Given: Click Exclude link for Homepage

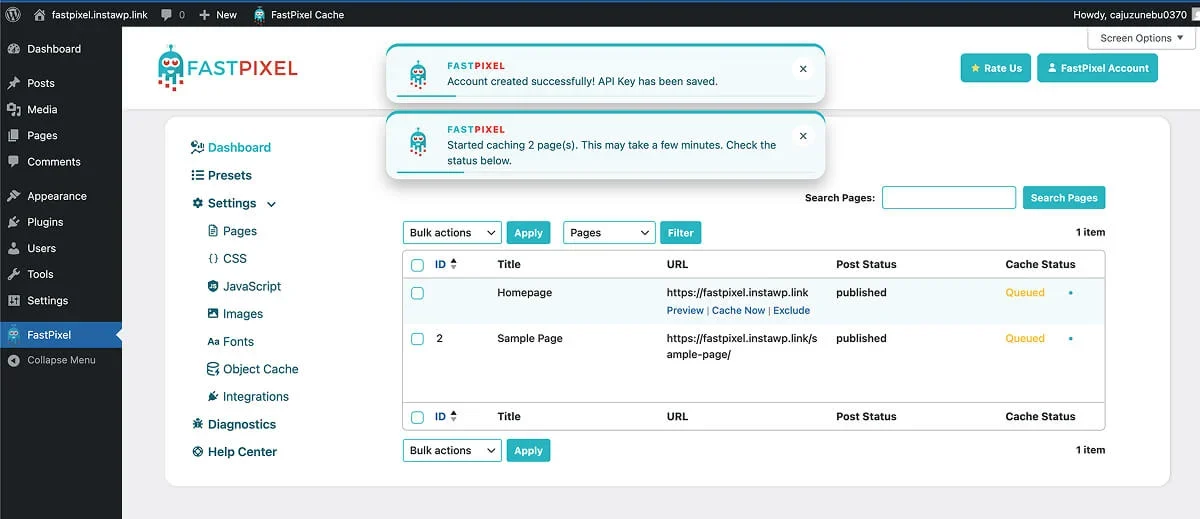Looking at the screenshot, I should pos(791,310).
